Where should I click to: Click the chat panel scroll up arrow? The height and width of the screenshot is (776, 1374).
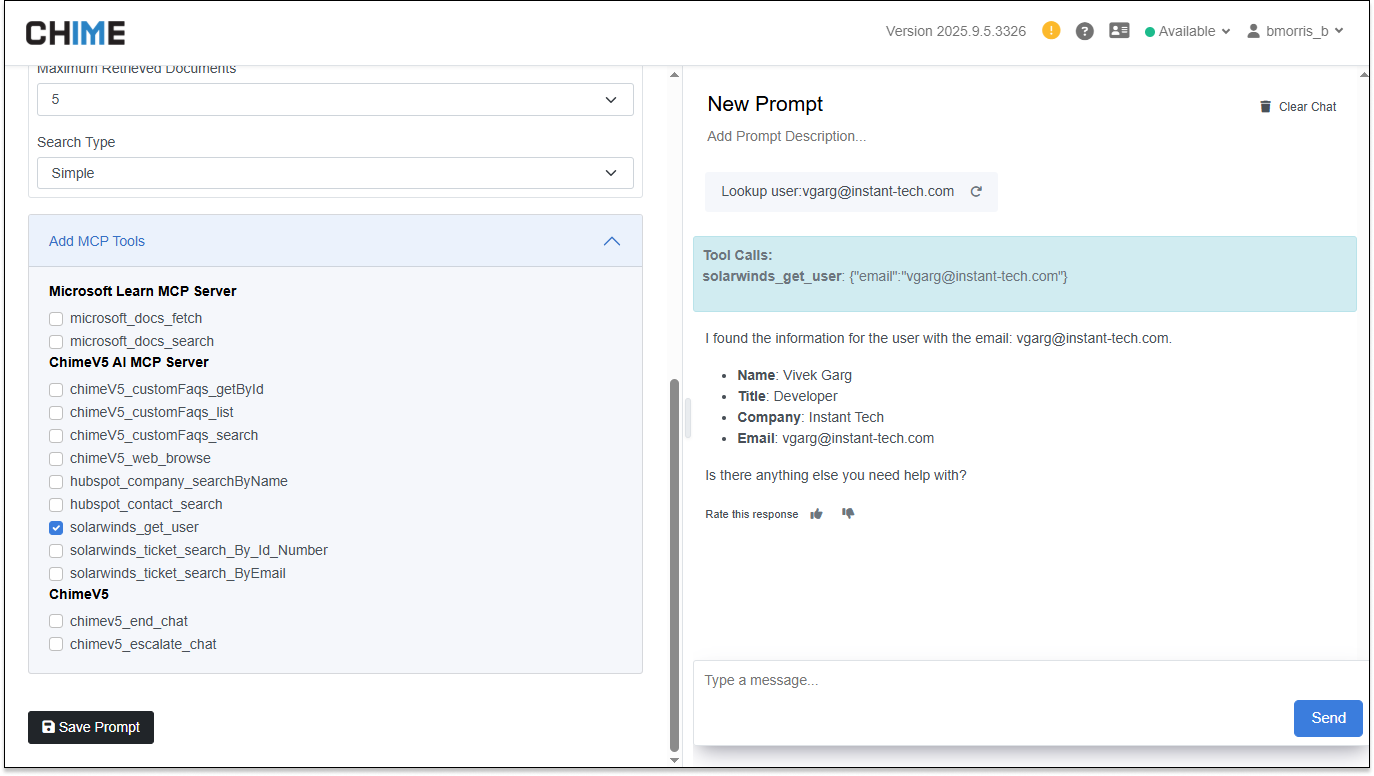pyautogui.click(x=1364, y=74)
